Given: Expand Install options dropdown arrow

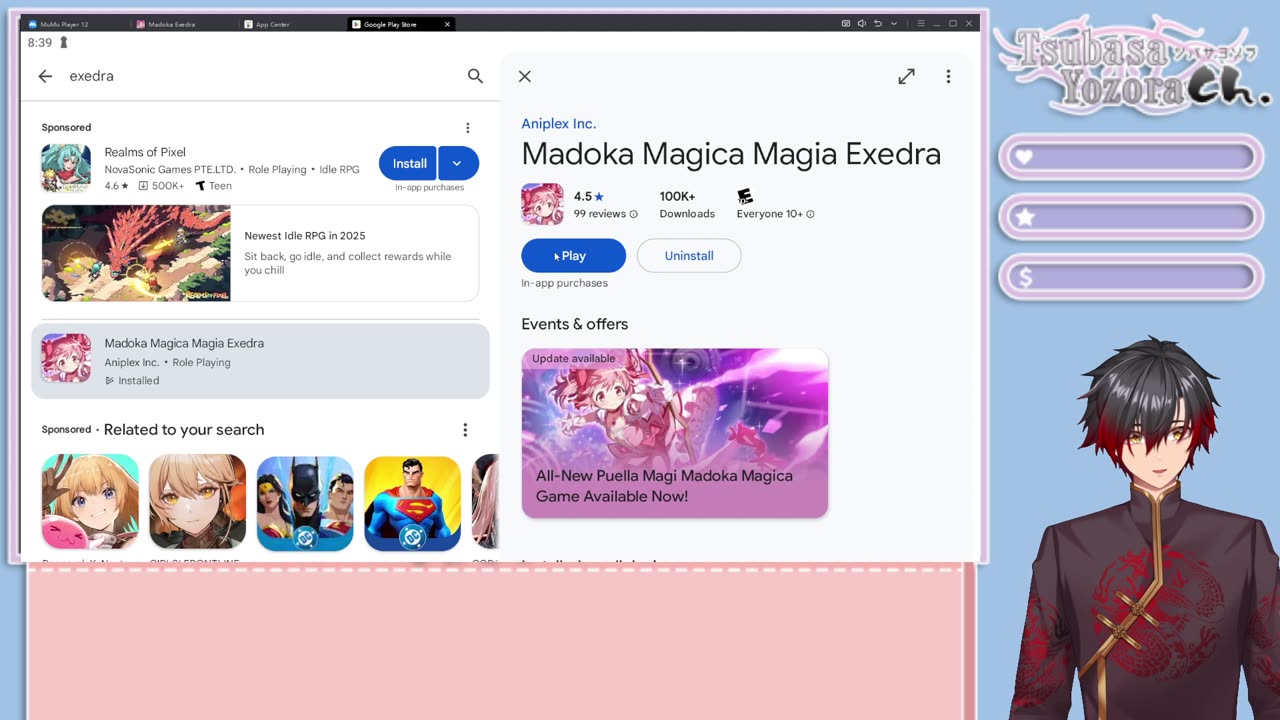Looking at the screenshot, I should [x=457, y=163].
